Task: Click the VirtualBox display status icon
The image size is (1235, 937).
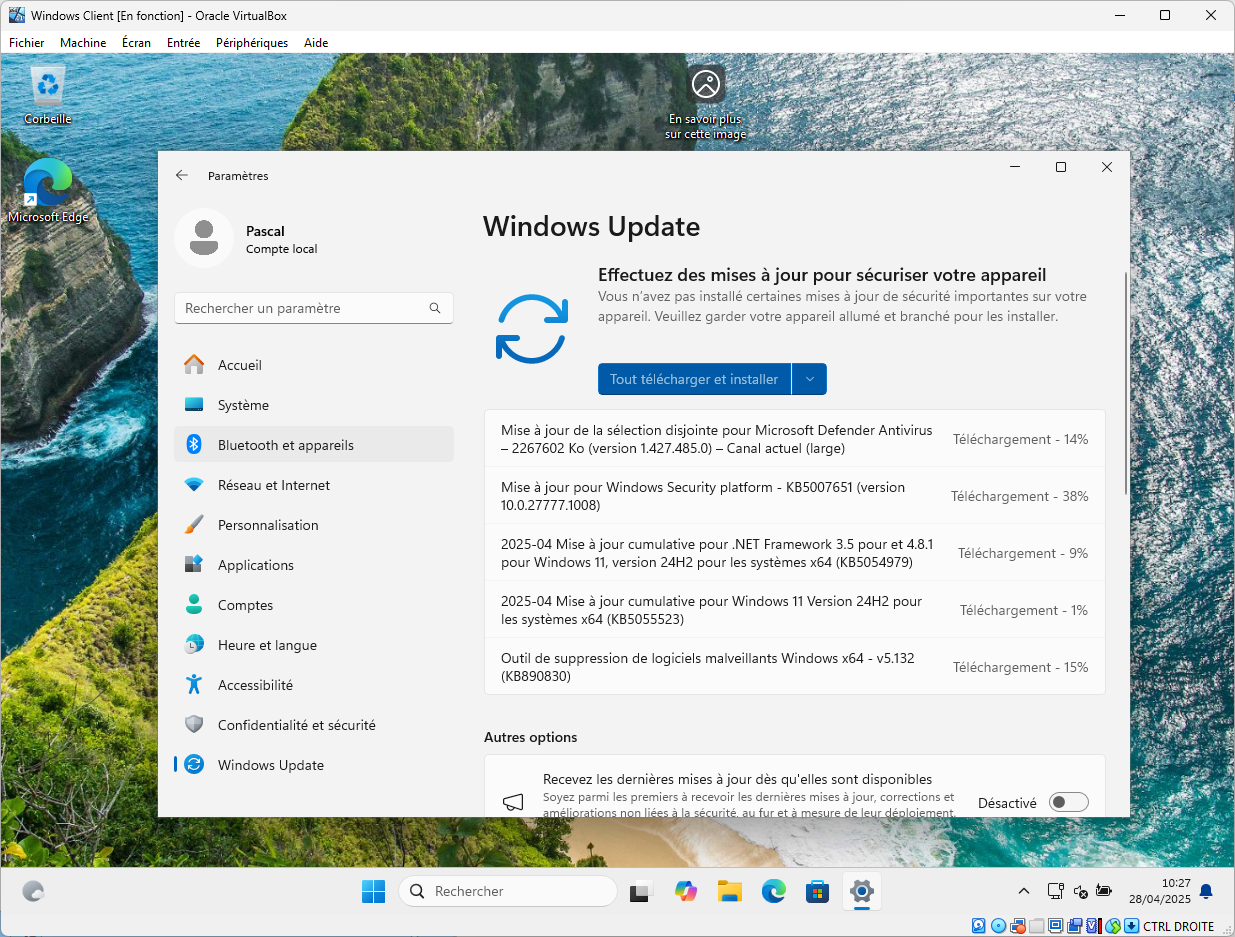Action: [1056, 926]
